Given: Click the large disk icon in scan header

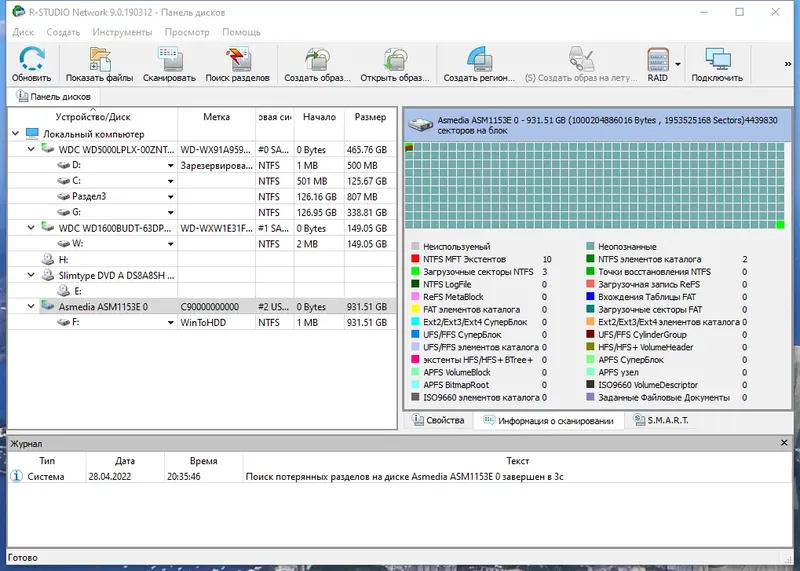Looking at the screenshot, I should tap(420, 125).
